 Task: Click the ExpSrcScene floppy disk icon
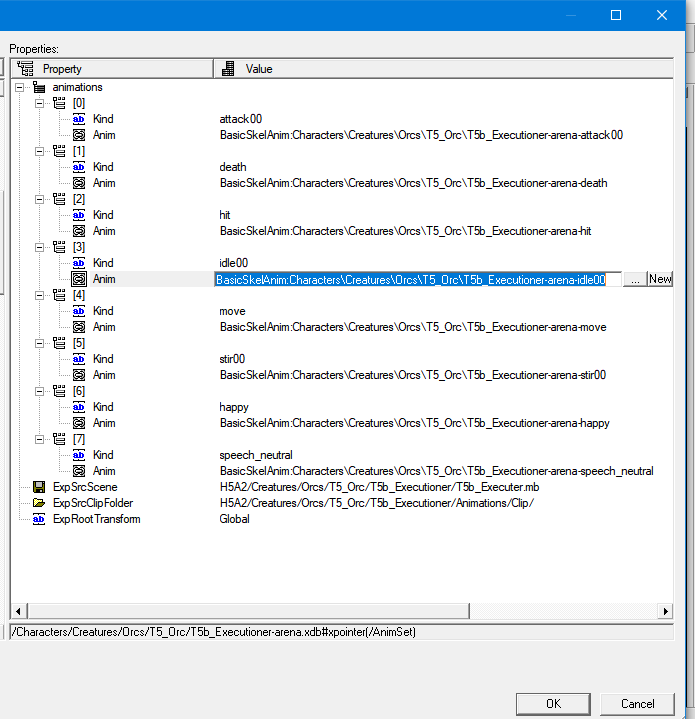coord(39,487)
